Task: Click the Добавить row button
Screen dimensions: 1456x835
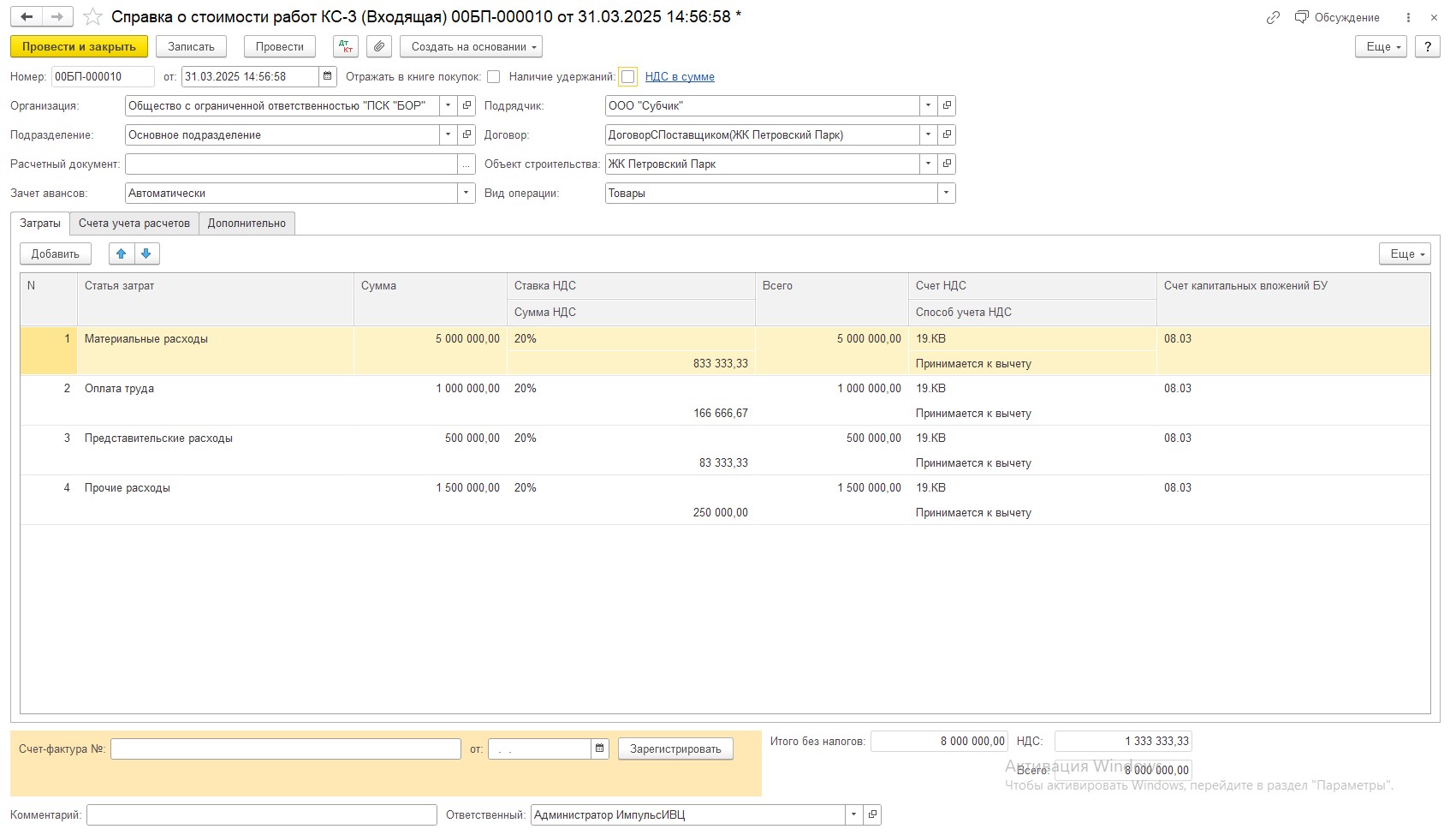Action: [x=56, y=253]
